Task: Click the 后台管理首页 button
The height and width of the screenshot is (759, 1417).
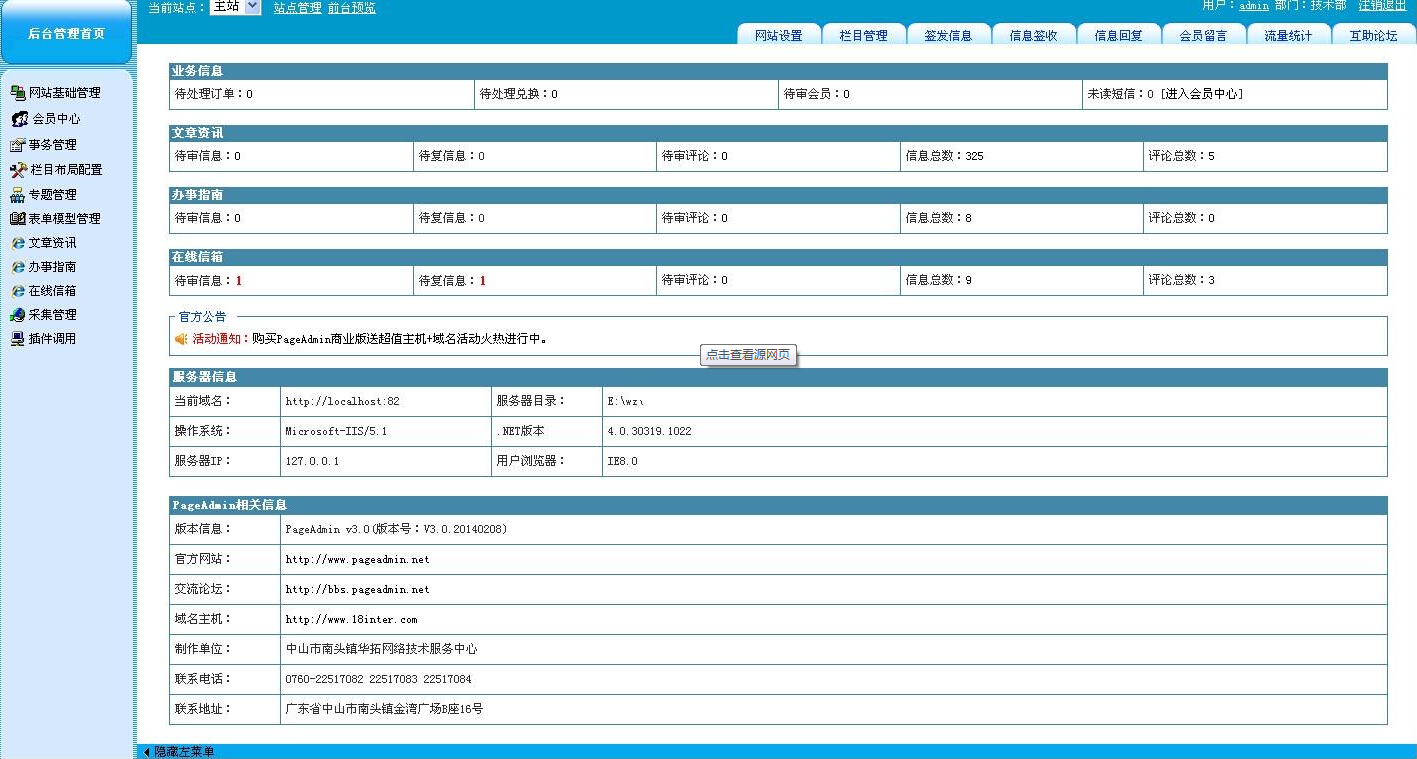Action: (66, 33)
